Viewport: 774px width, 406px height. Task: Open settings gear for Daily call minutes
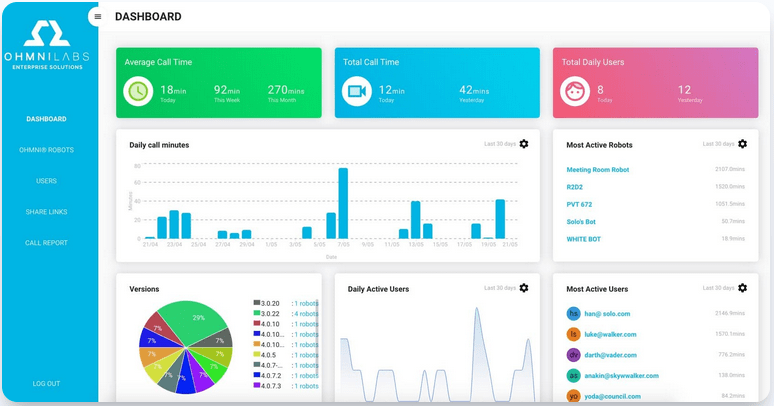click(x=524, y=144)
